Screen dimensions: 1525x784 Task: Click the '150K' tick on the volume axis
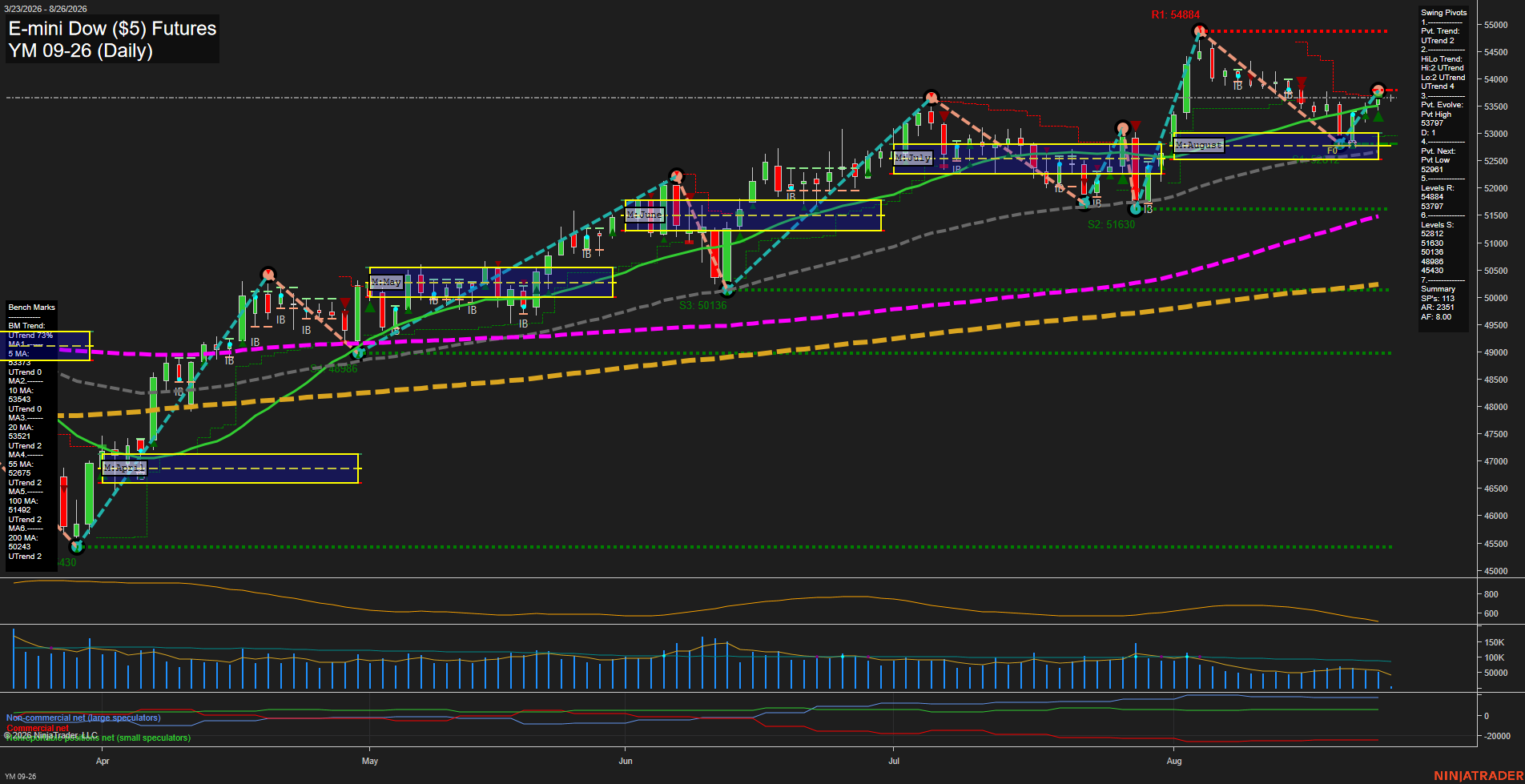[1495, 643]
